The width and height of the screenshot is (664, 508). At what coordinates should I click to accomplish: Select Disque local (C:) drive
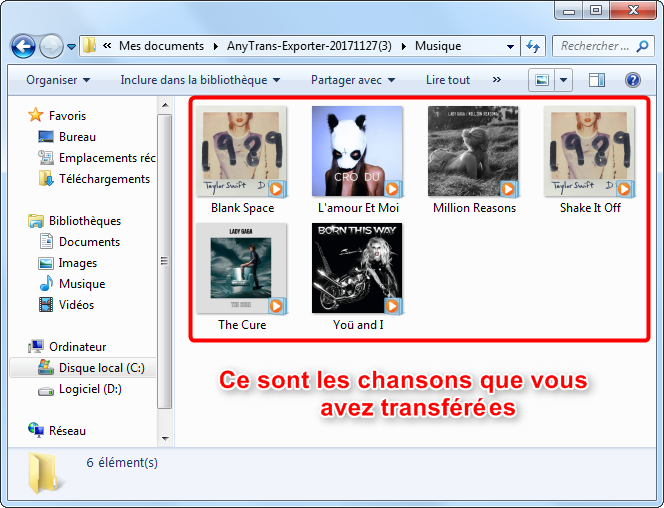tap(102, 367)
